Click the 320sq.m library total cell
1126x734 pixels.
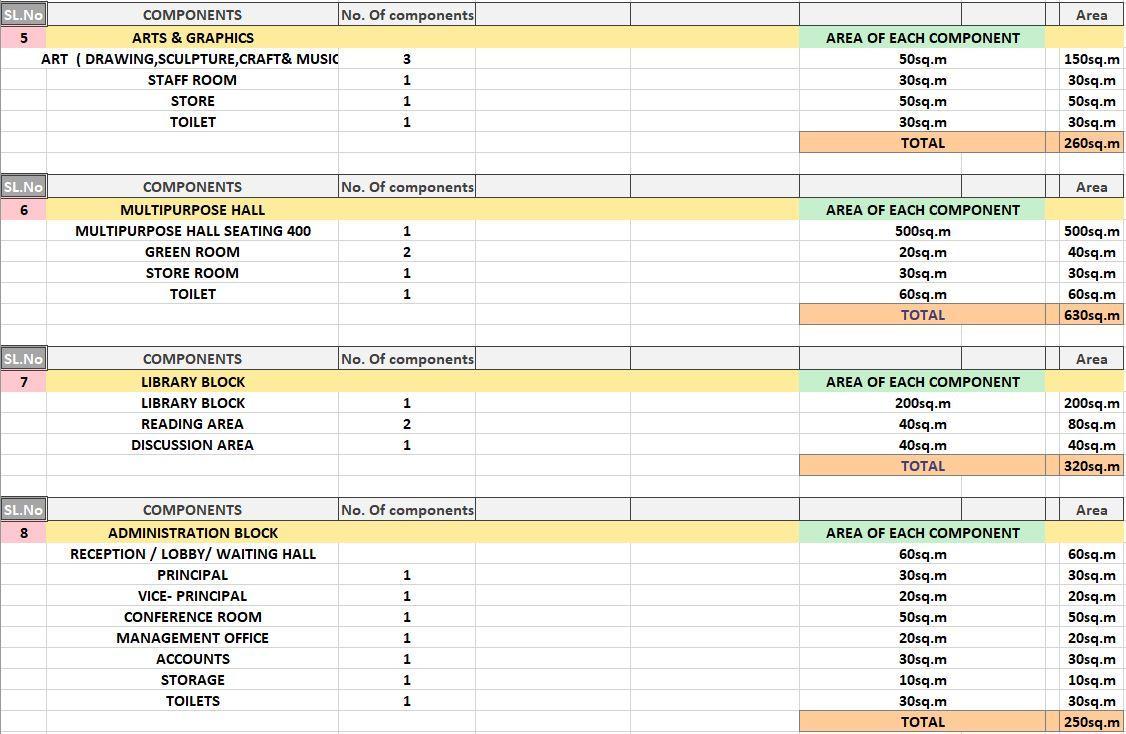(1091, 466)
